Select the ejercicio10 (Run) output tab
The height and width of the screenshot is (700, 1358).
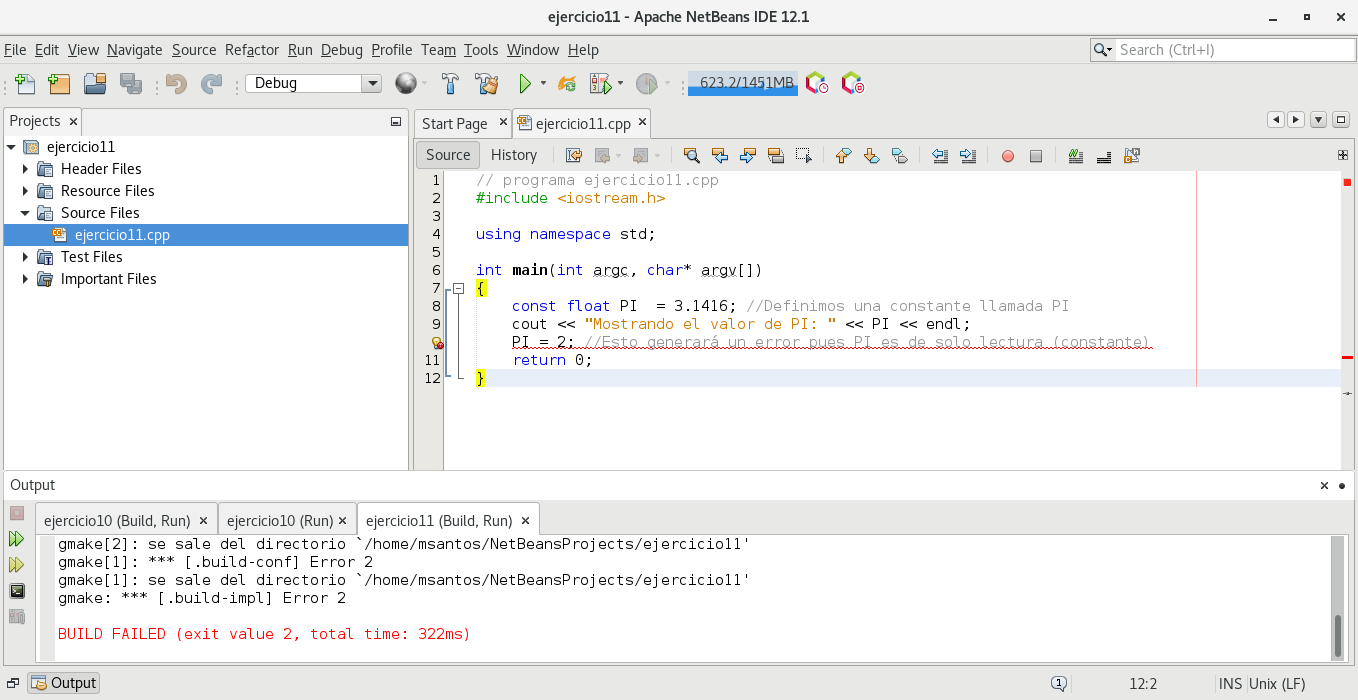point(279,521)
